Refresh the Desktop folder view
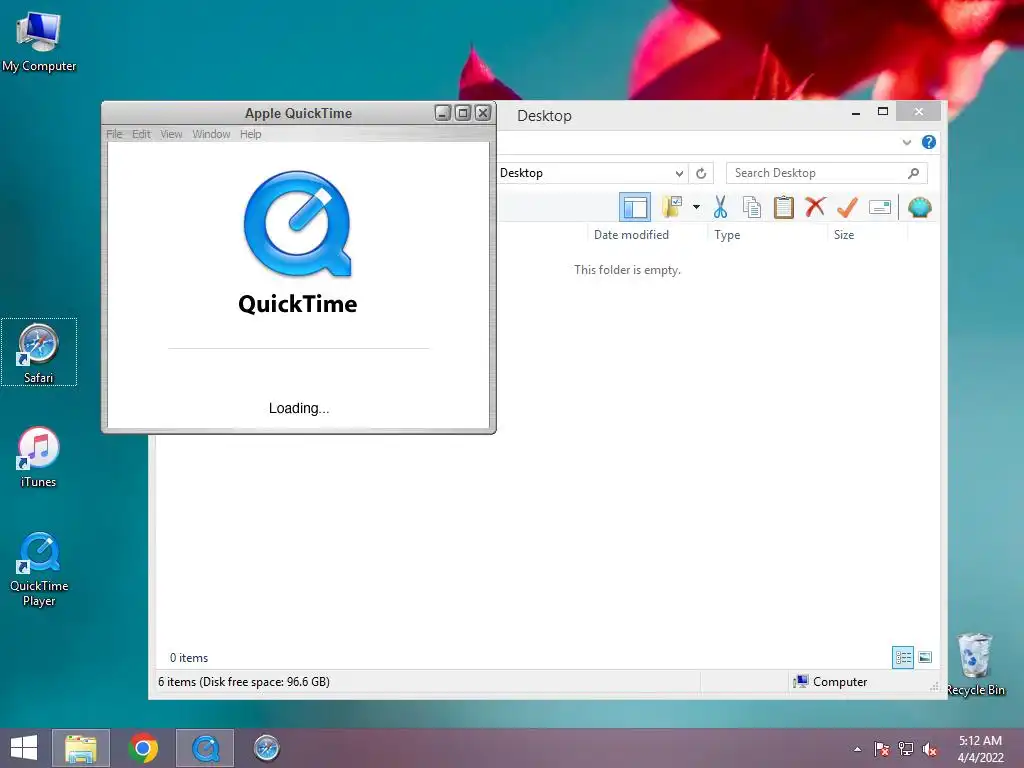 click(x=701, y=173)
